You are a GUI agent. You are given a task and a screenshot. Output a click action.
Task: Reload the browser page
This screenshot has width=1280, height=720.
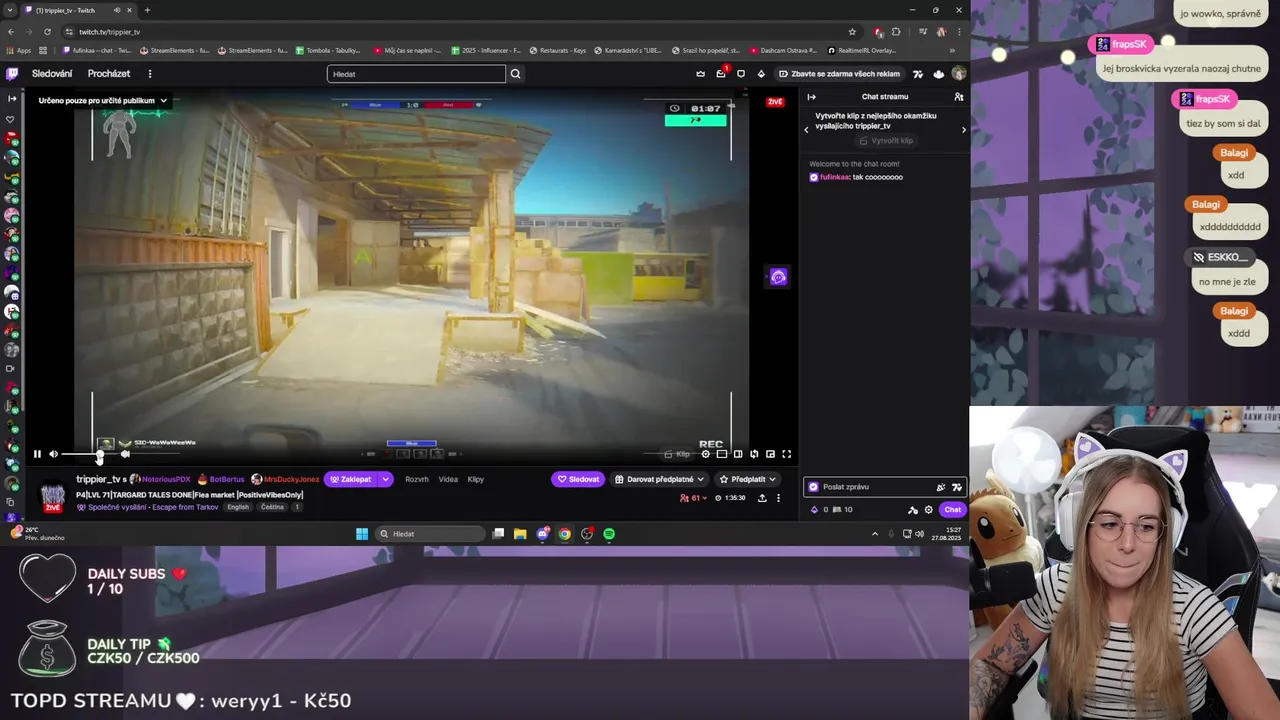pos(47,31)
